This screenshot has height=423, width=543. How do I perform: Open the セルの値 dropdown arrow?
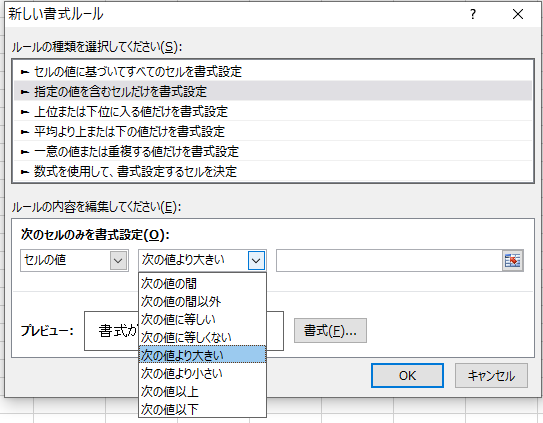[118, 261]
